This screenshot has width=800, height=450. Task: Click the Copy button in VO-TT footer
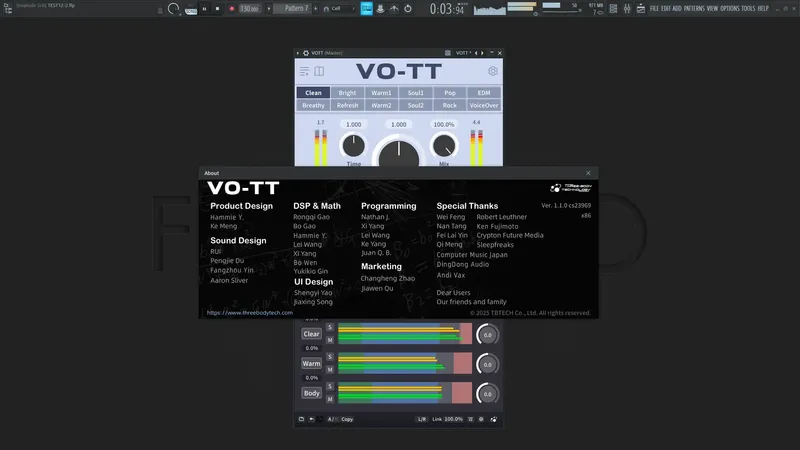point(347,419)
